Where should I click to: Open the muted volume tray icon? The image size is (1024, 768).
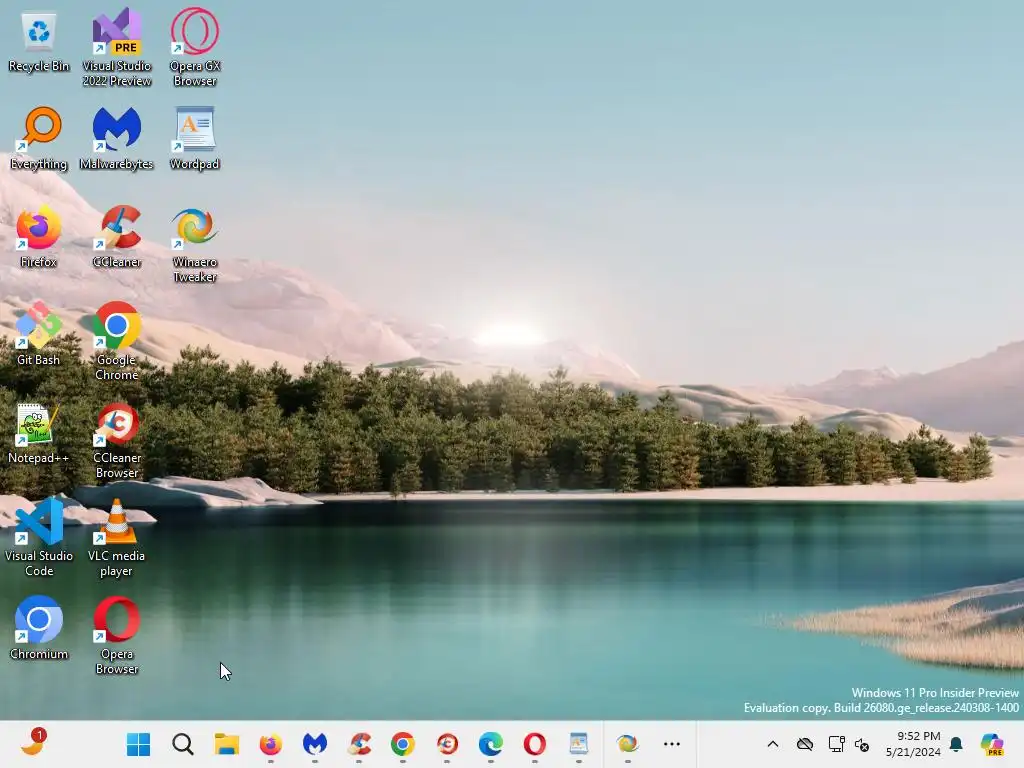[861, 744]
